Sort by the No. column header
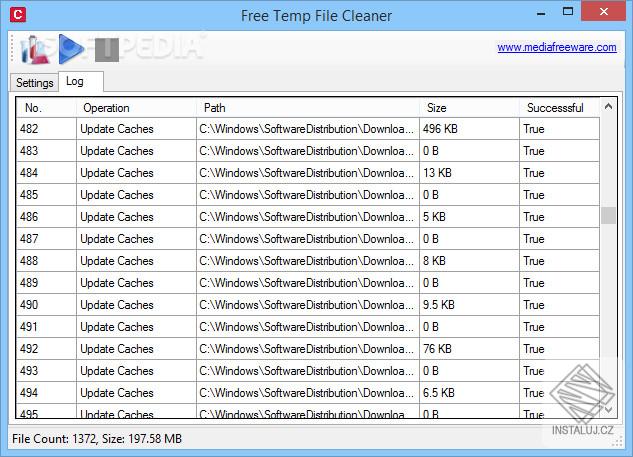 46,108
